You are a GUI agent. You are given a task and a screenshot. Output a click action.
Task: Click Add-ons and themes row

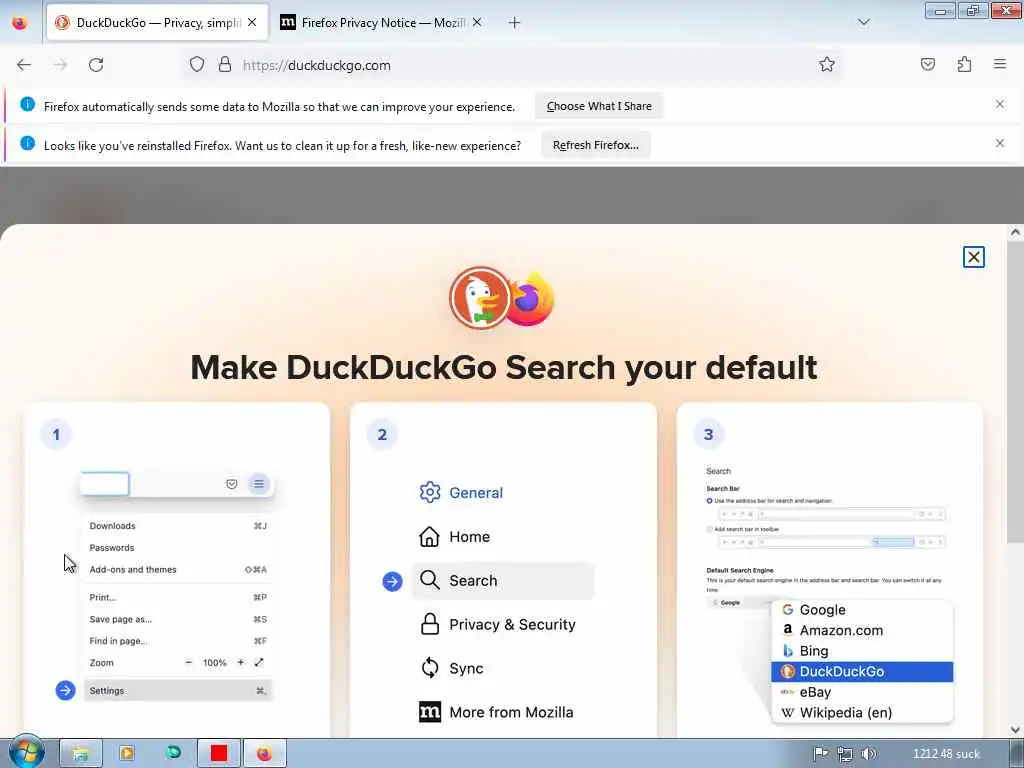178,569
